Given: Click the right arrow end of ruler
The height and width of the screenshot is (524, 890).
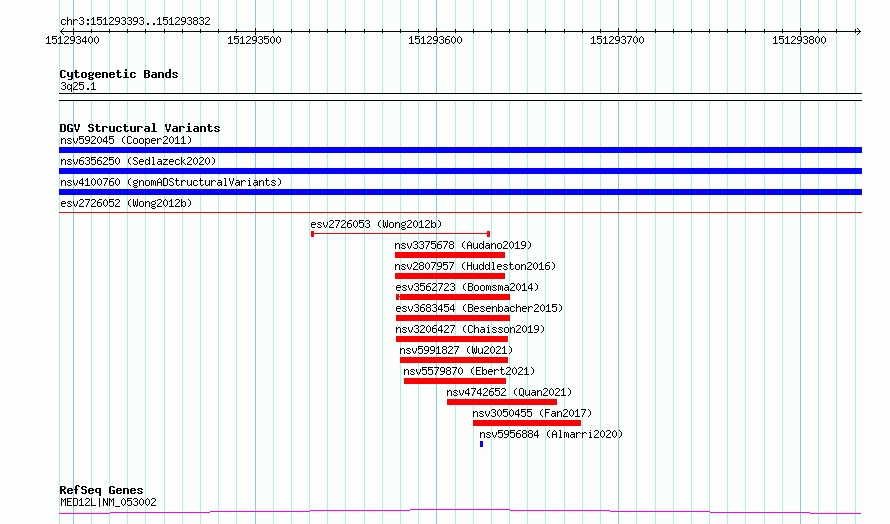Looking at the screenshot, I should [859, 31].
